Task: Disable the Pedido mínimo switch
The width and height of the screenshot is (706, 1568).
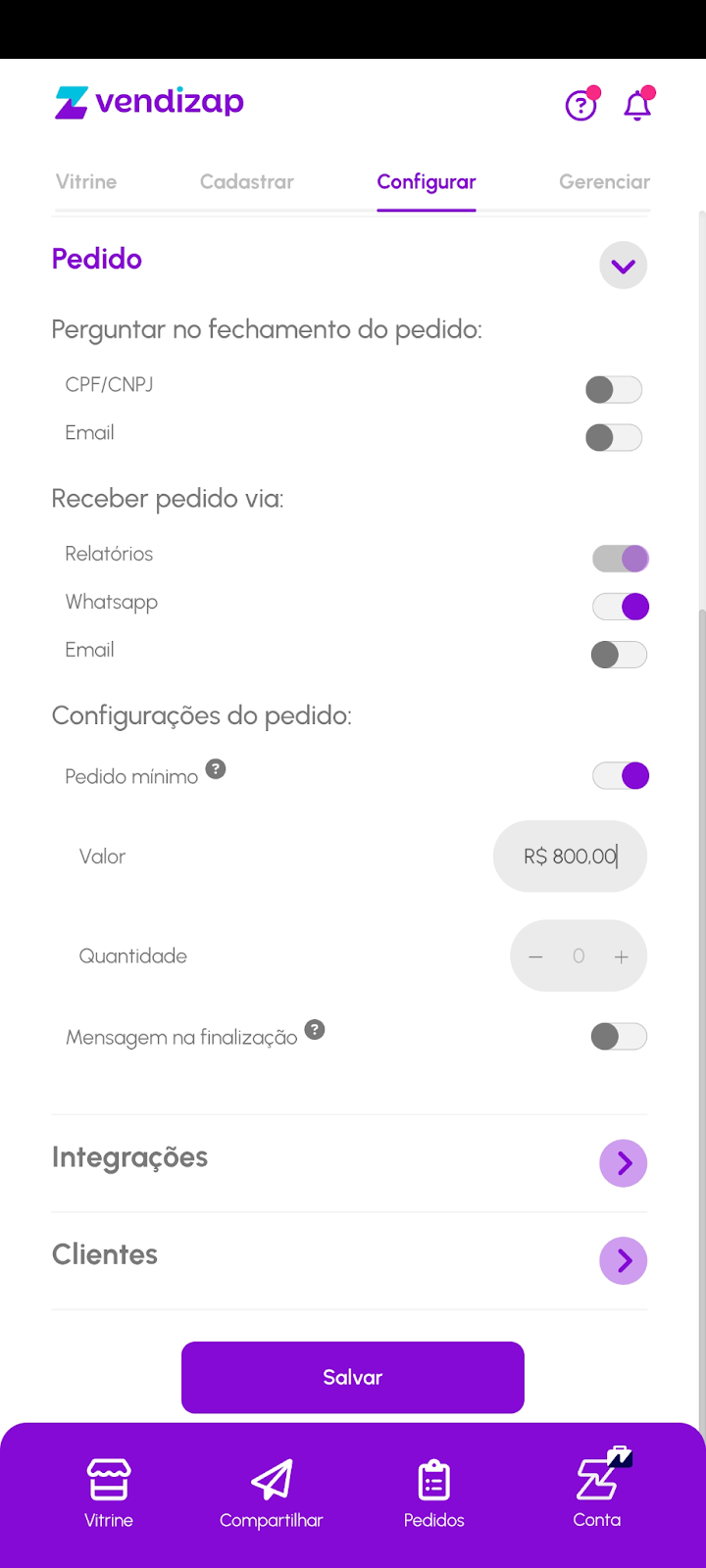Action: click(621, 776)
